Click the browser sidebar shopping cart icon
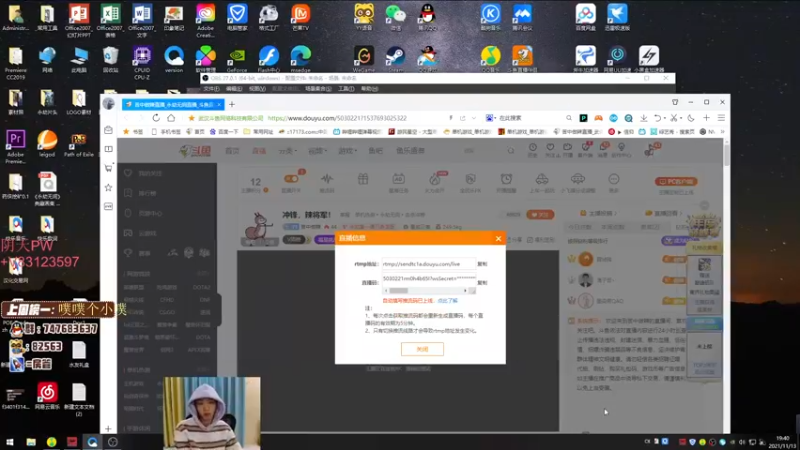 point(108,168)
